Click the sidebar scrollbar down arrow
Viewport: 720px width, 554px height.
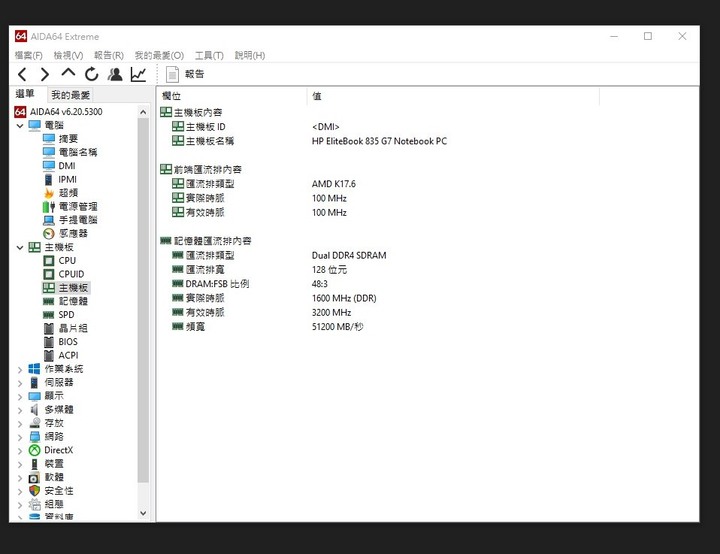click(143, 513)
